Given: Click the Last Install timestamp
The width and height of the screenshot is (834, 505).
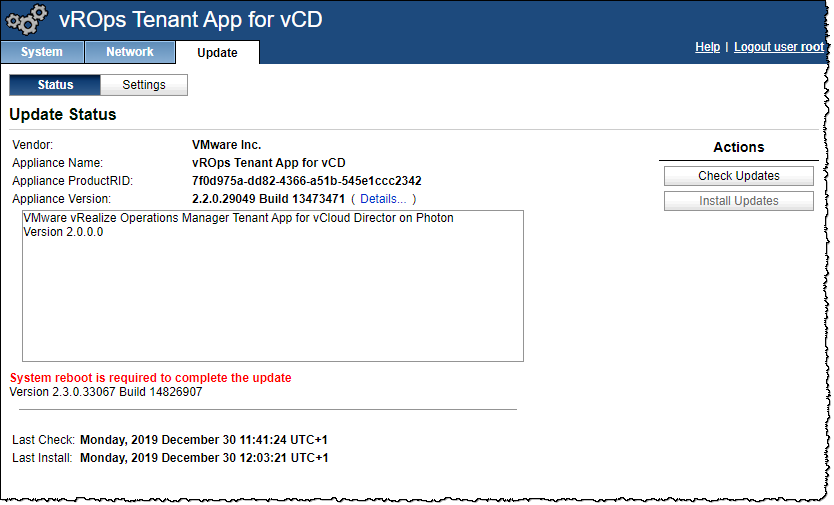Looking at the screenshot, I should click(x=204, y=458).
